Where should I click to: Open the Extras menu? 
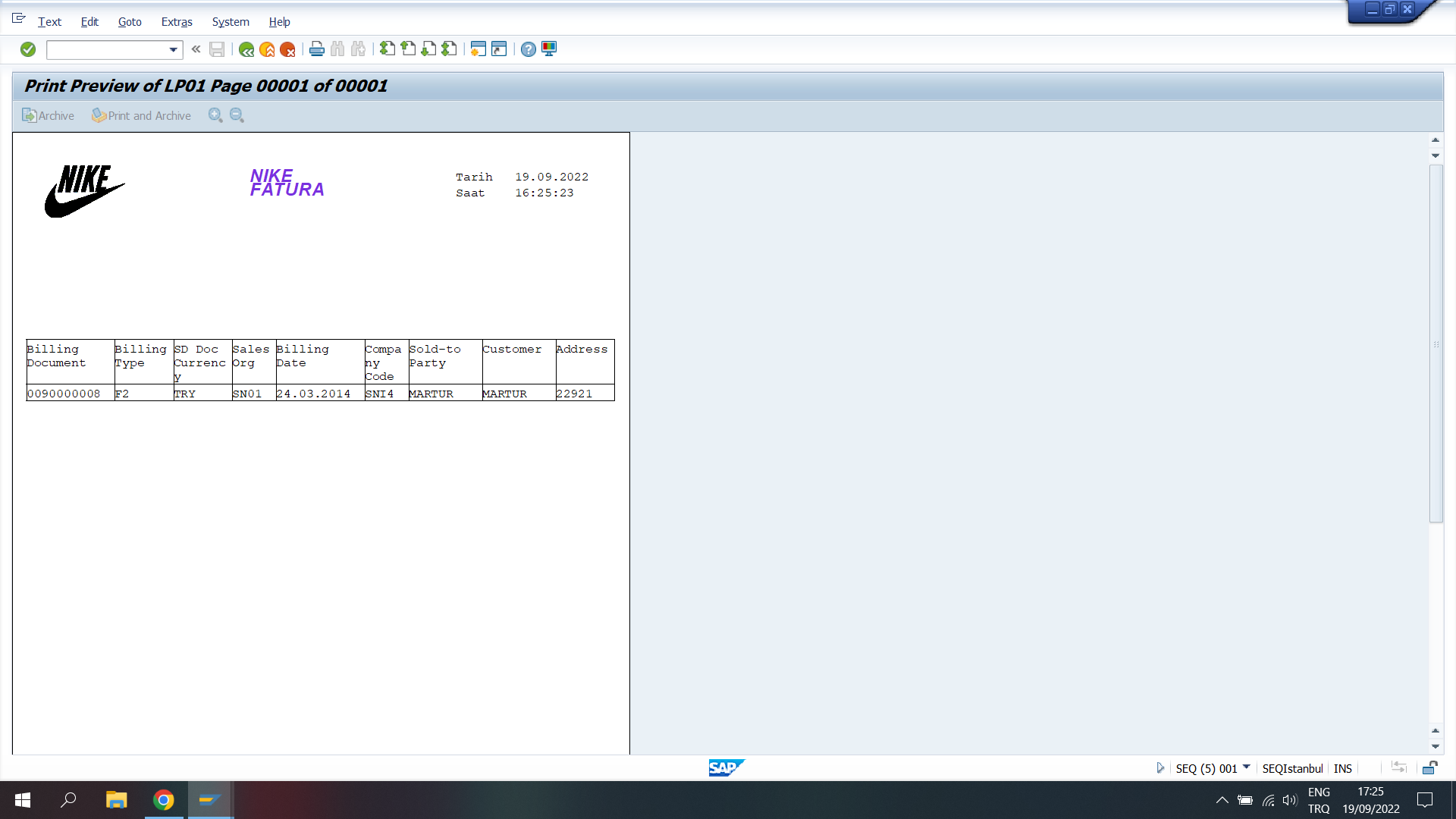(177, 22)
